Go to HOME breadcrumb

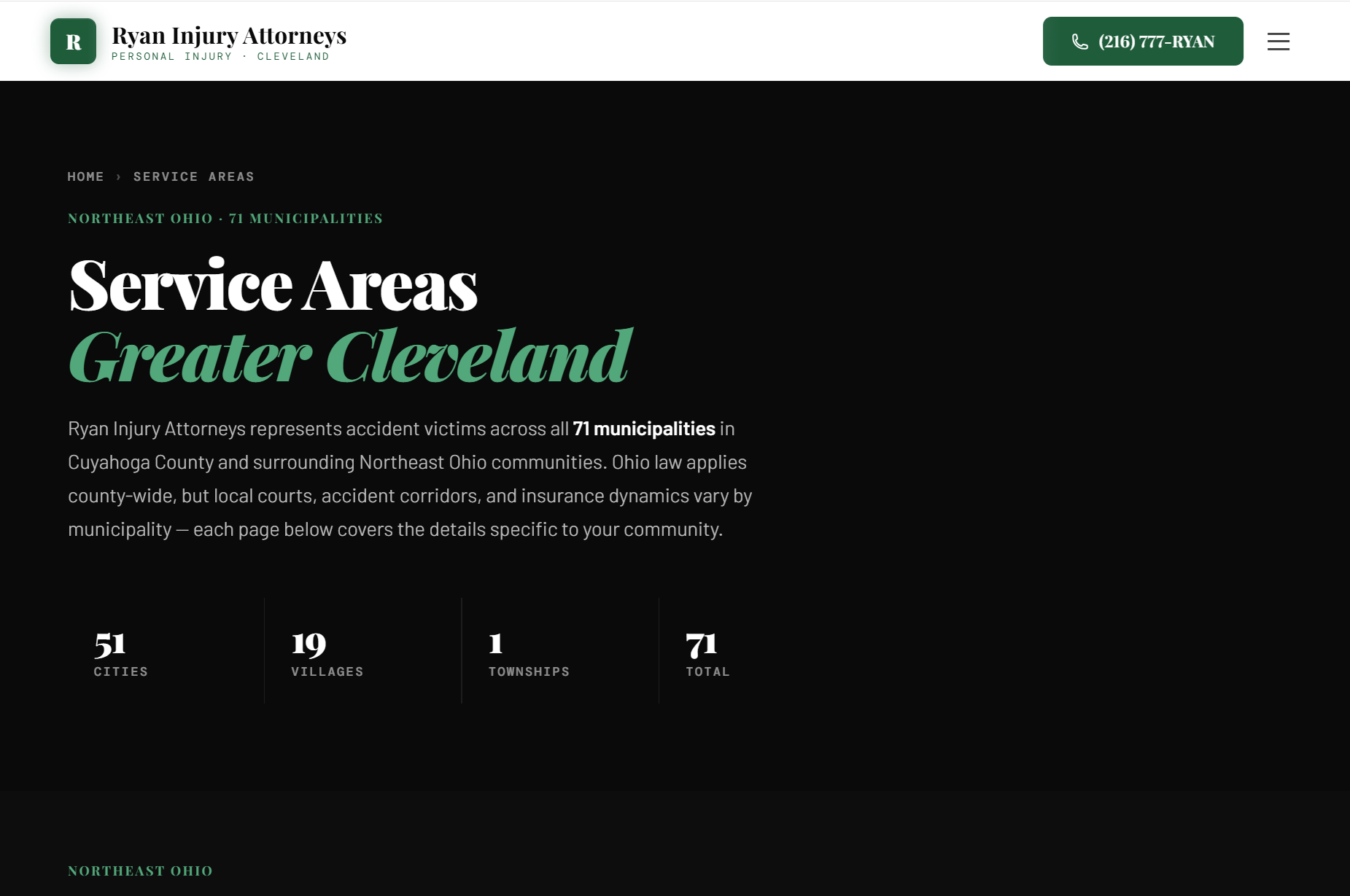(86, 176)
